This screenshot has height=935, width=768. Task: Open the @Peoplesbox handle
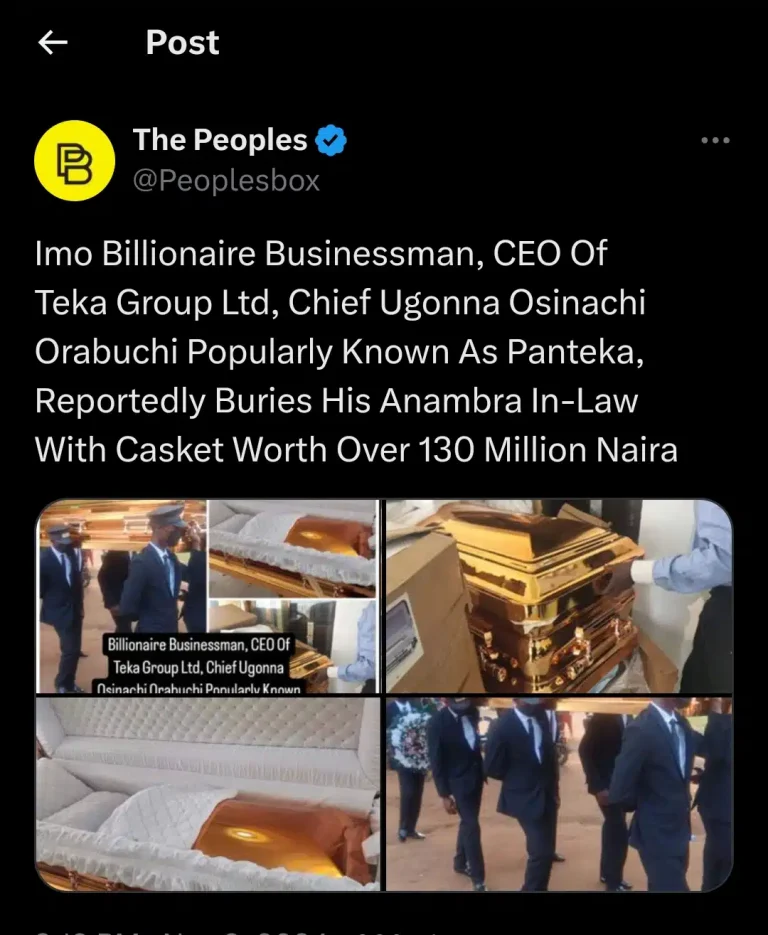[x=226, y=180]
